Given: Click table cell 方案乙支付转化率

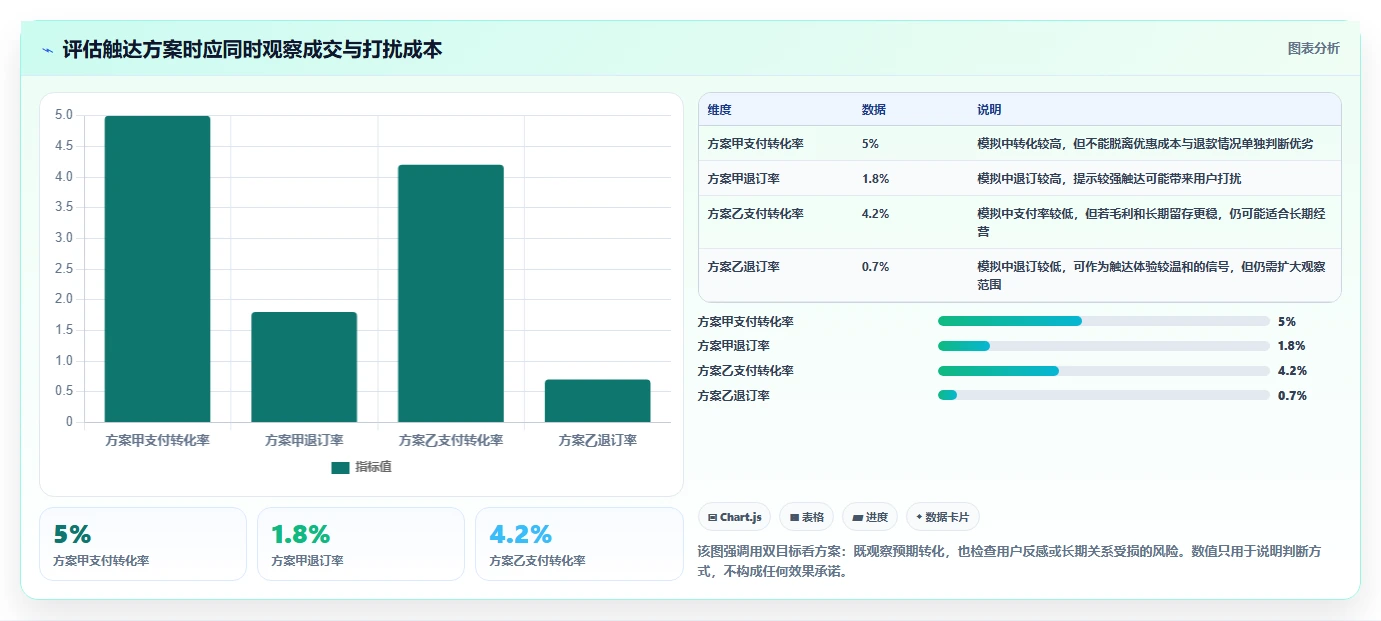Looking at the screenshot, I should pos(755,214).
